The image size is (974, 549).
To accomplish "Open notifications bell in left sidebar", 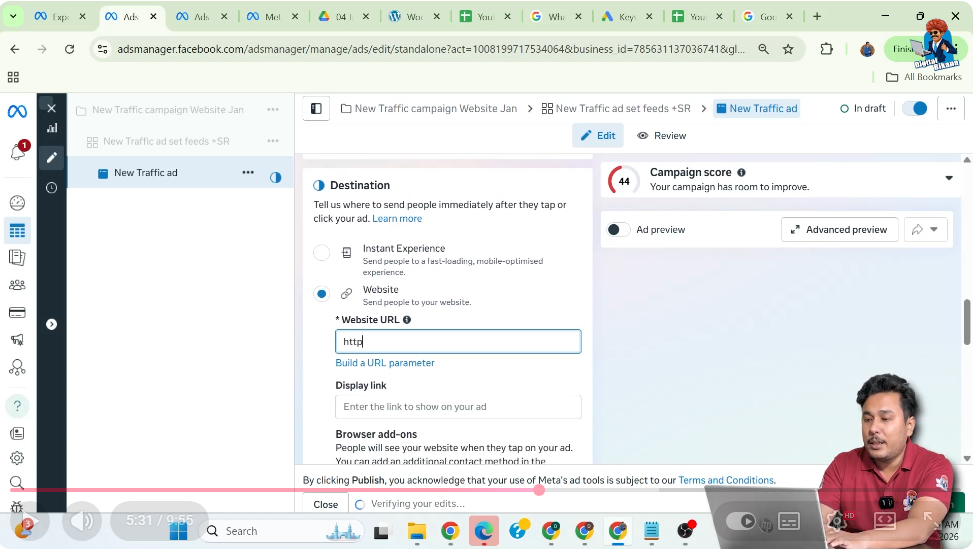I will tap(17, 152).
